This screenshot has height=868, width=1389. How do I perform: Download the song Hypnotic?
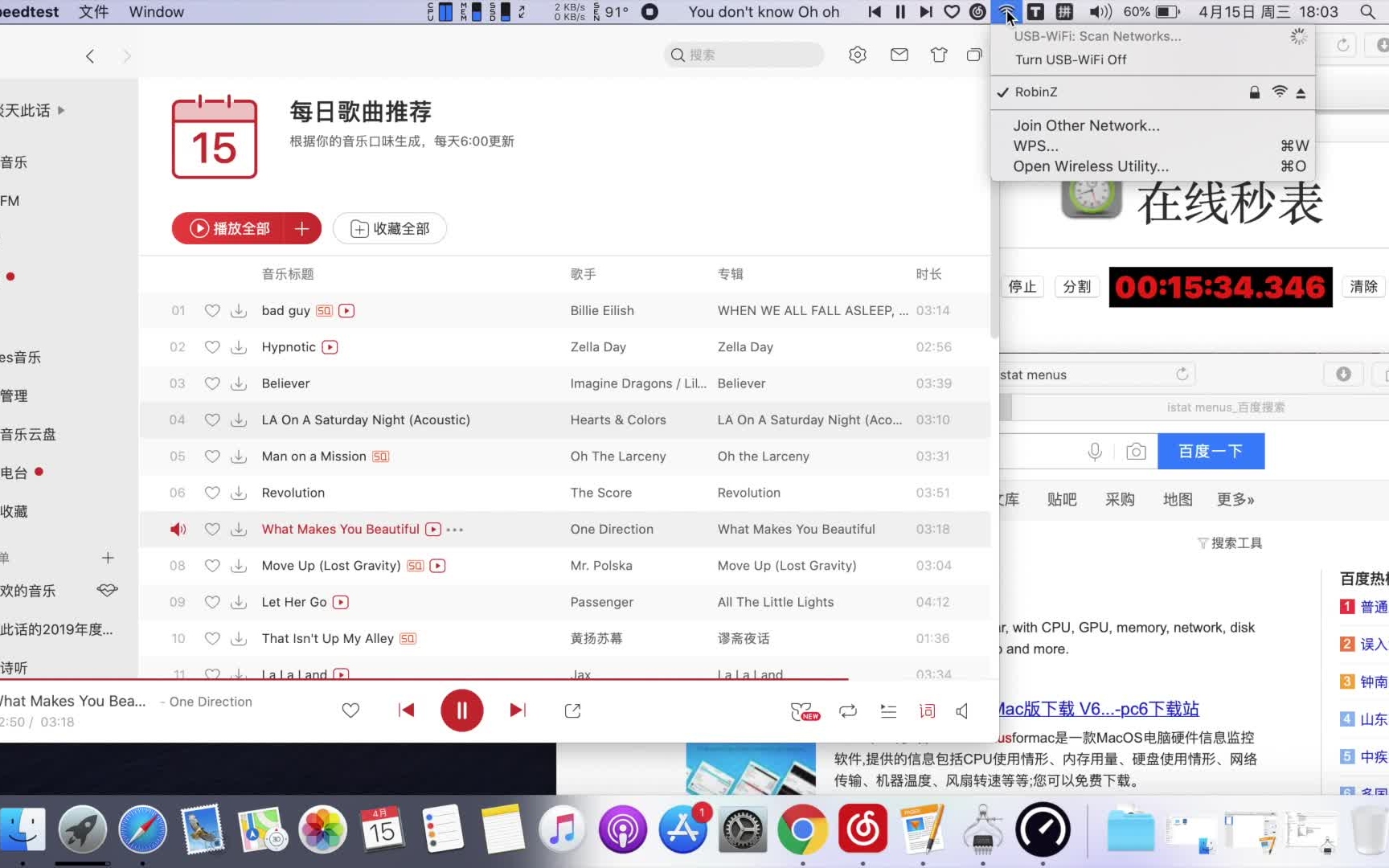tap(239, 347)
